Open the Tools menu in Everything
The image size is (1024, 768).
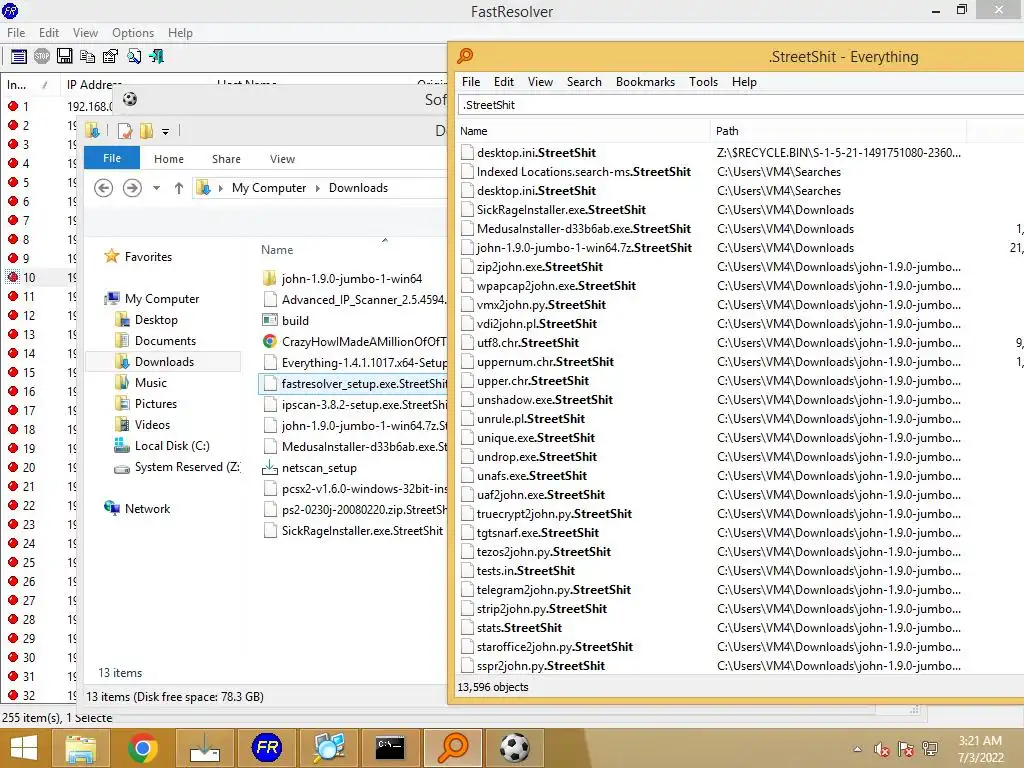point(703,82)
